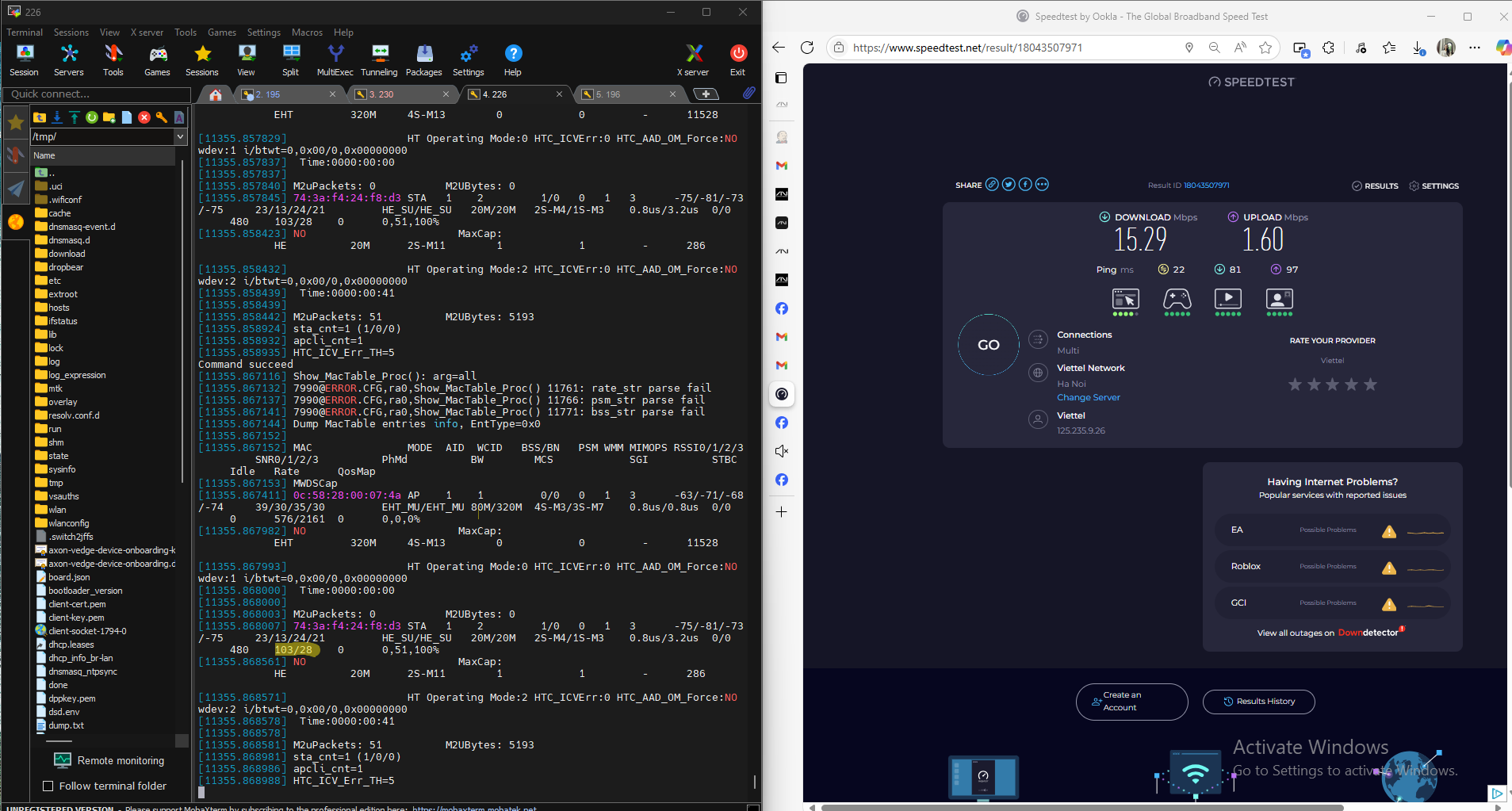Click the Speedtest GO button
Image resolution: width=1512 pixels, height=811 pixels.
point(989,345)
